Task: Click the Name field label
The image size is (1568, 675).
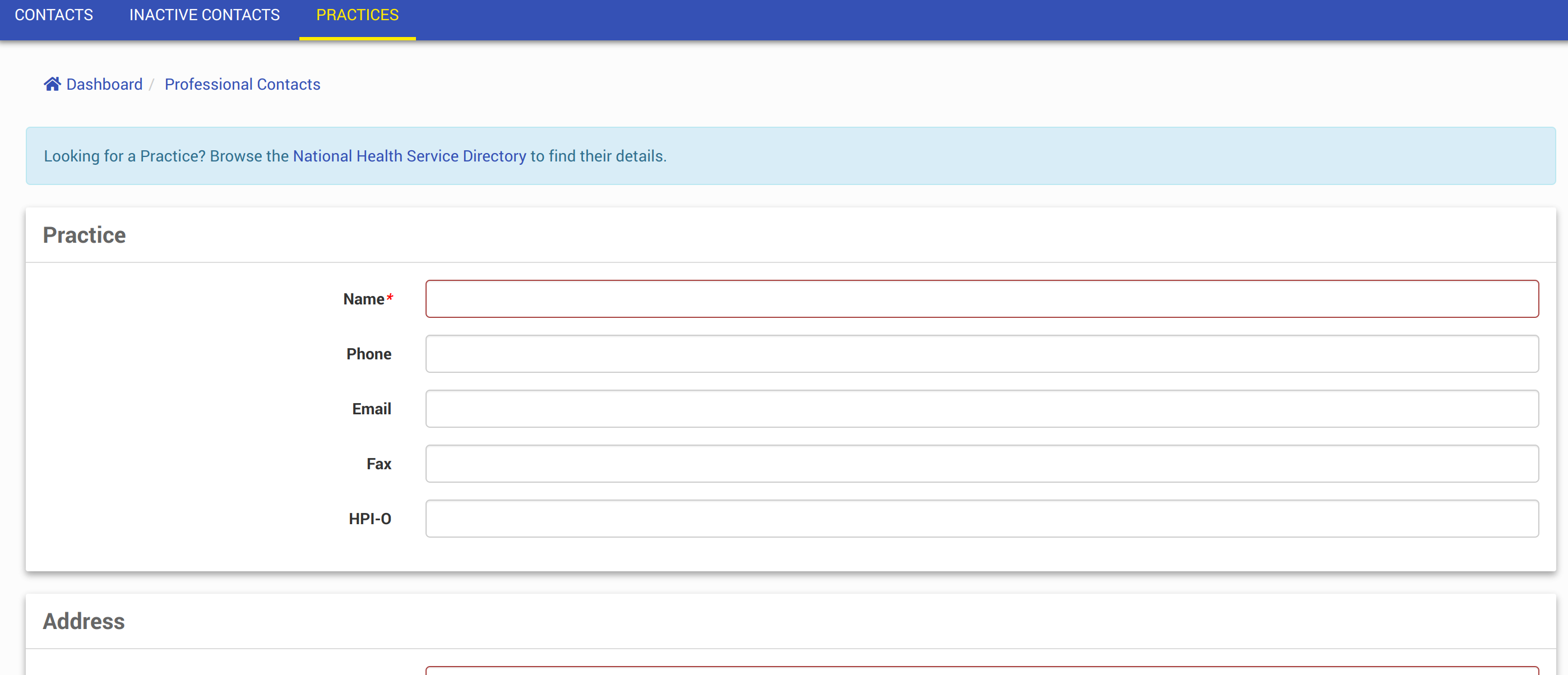Action: pyautogui.click(x=363, y=299)
